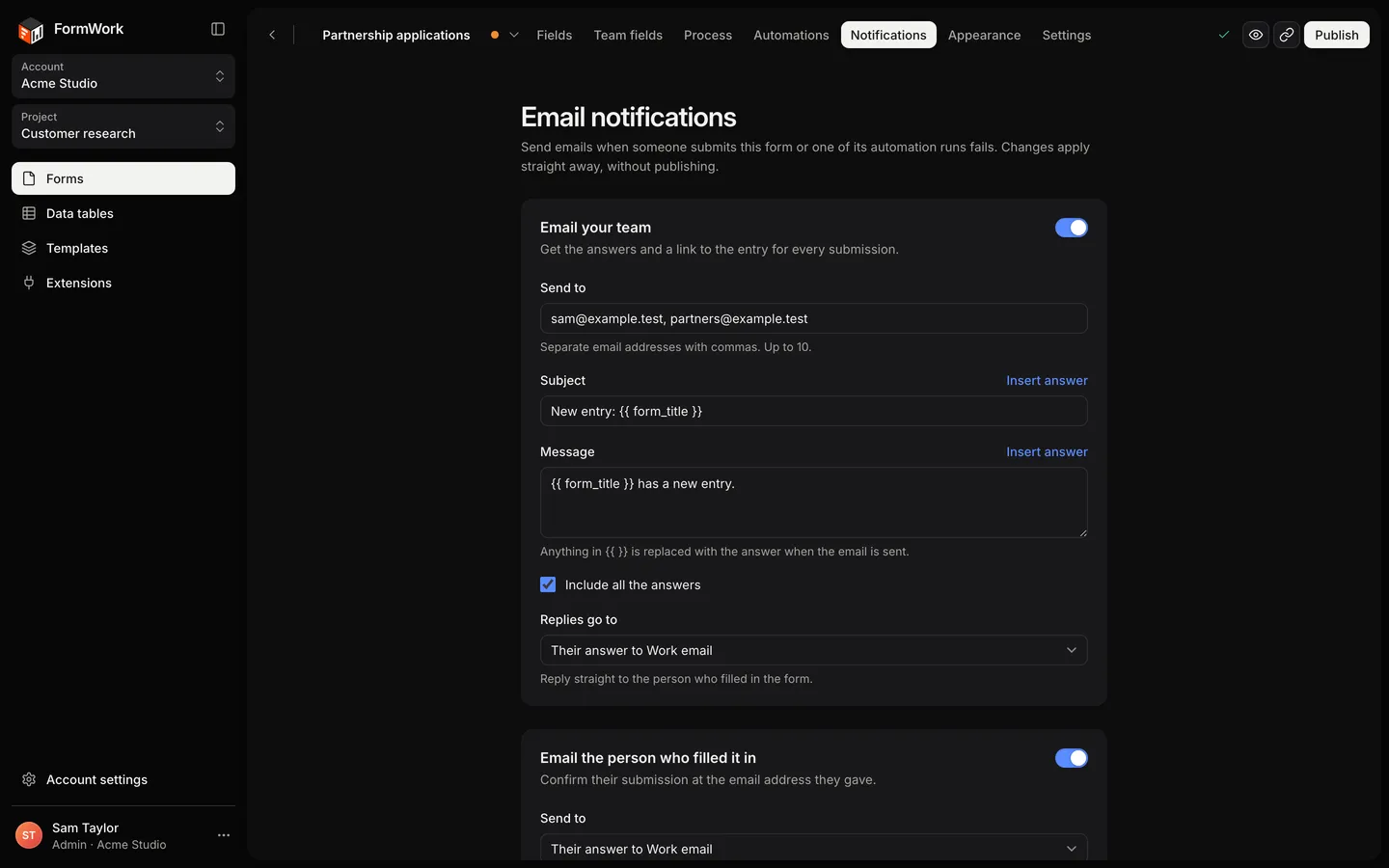Switch to the Fields tab

pos(555,35)
